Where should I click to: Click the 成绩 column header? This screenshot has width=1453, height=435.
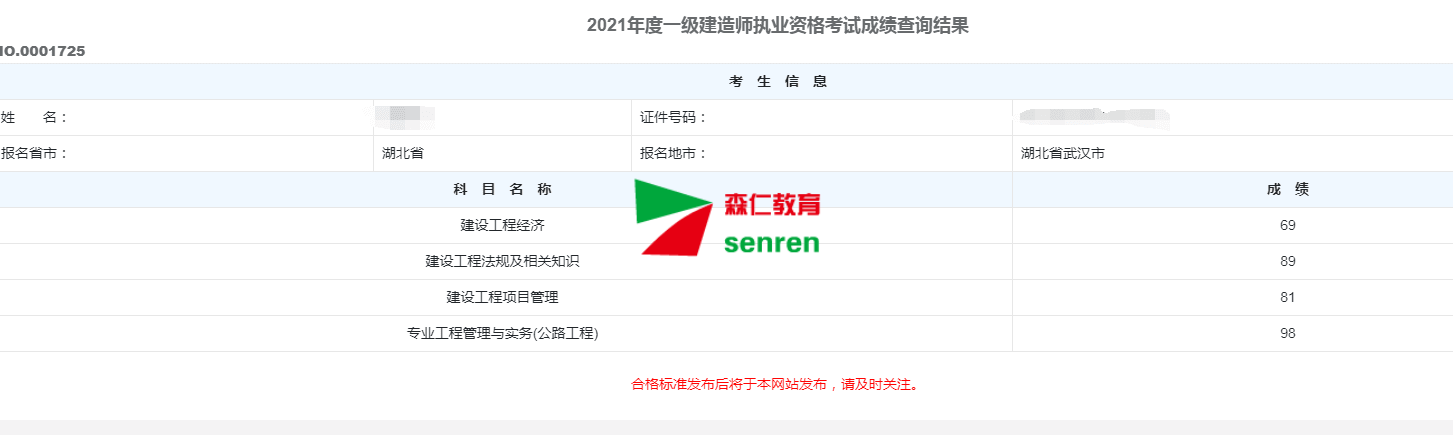tap(1288, 190)
